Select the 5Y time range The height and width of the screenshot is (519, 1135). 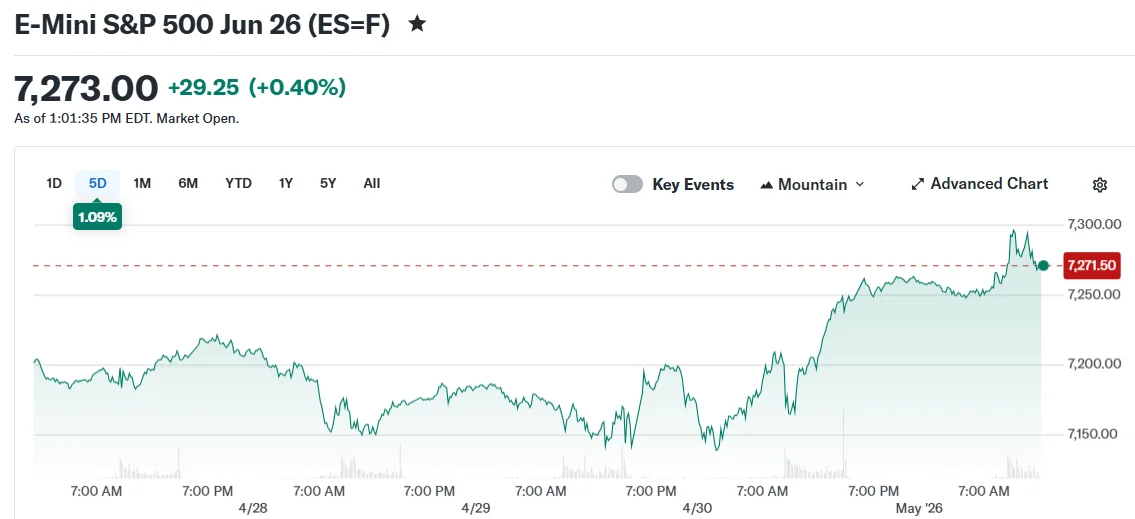coord(329,183)
